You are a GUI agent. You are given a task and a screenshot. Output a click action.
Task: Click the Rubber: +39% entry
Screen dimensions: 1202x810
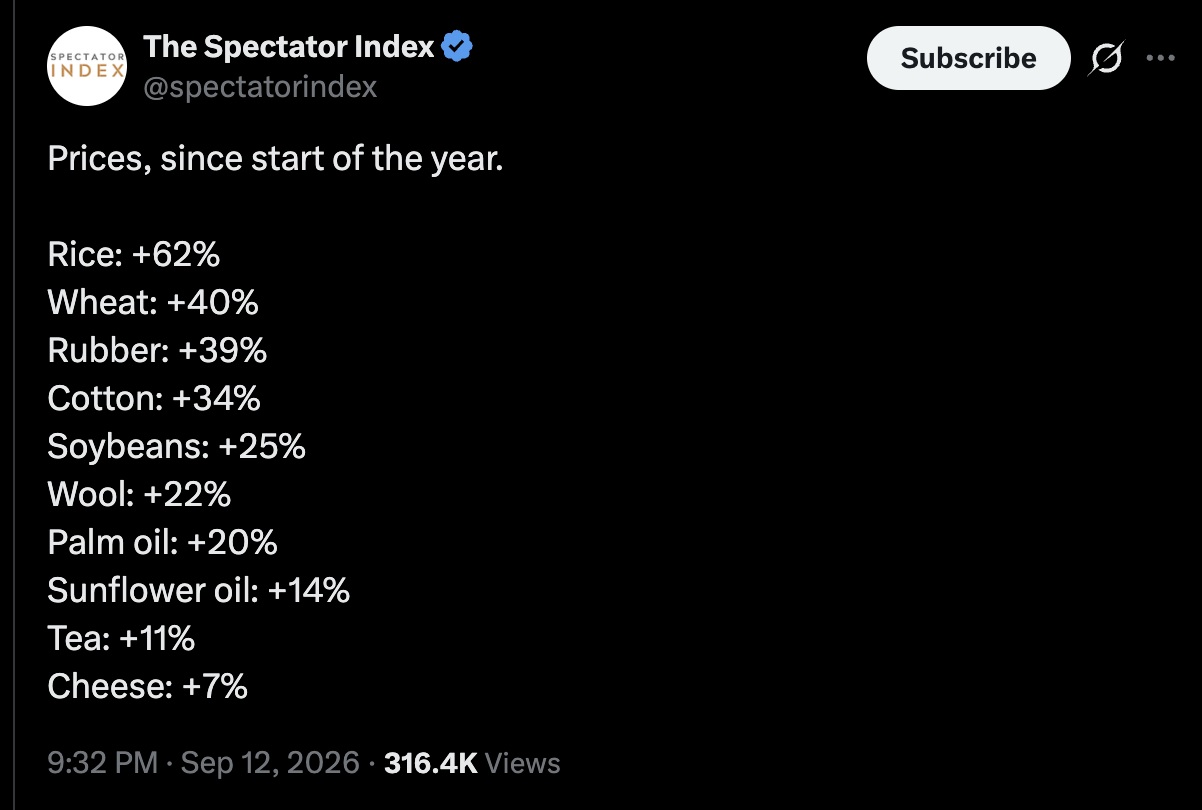tap(157, 350)
